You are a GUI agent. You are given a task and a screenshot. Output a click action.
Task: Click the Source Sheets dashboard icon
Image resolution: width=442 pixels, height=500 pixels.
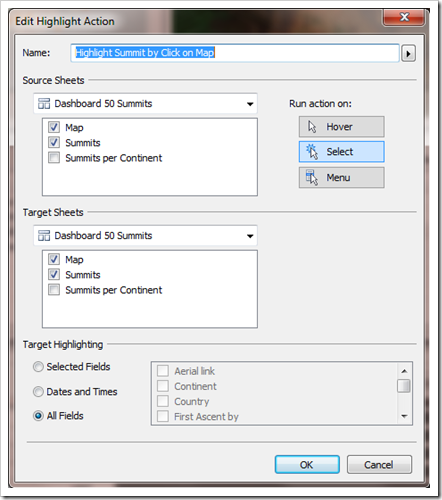click(44, 104)
